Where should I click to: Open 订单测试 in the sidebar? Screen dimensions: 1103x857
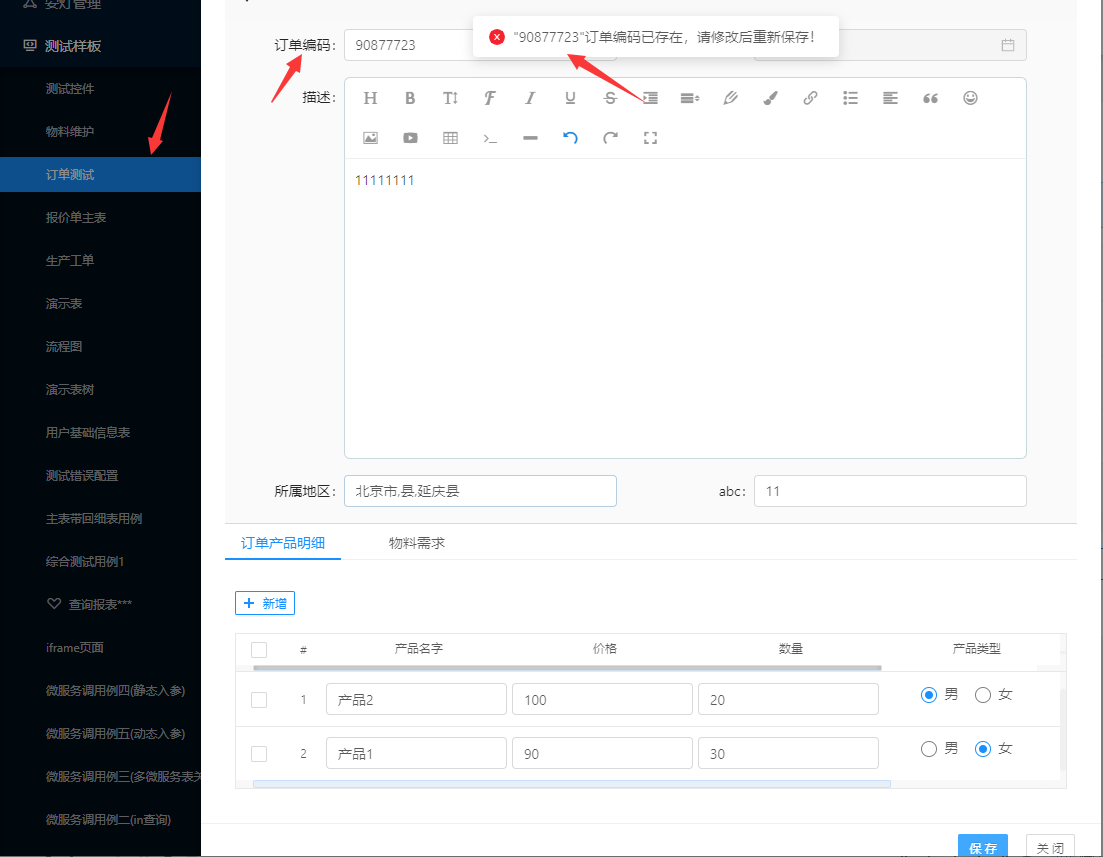point(101,174)
